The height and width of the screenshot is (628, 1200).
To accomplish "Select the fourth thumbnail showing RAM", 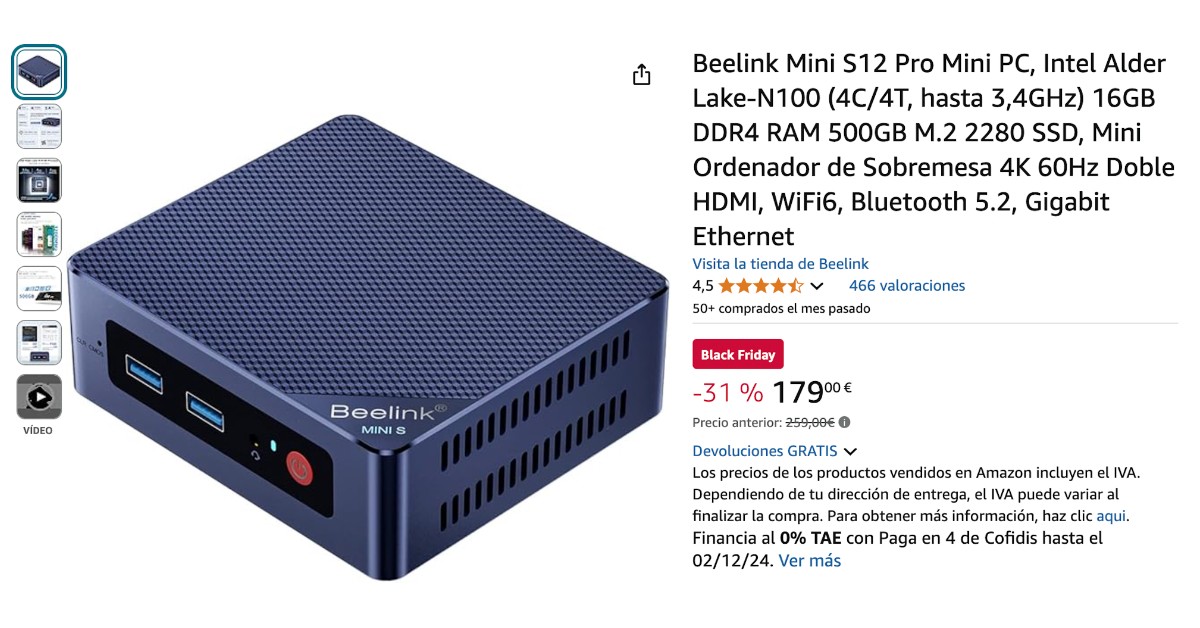I will click(39, 234).
